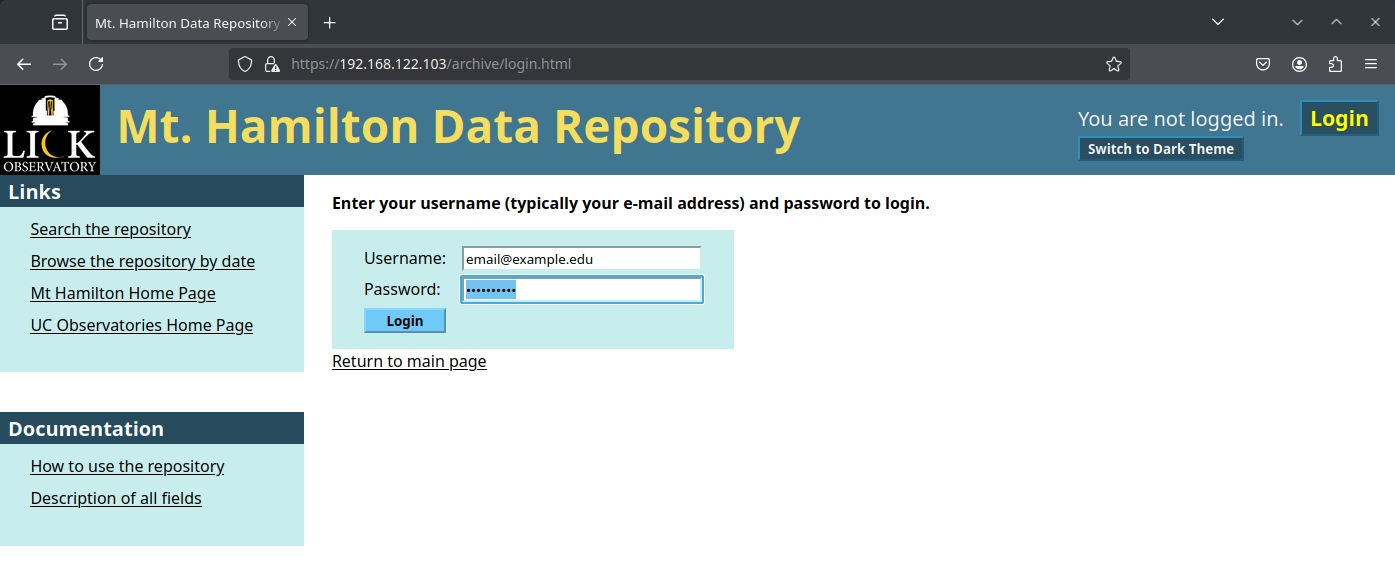1395x564 pixels.
Task: Go forward to next page
Action: (x=60, y=64)
